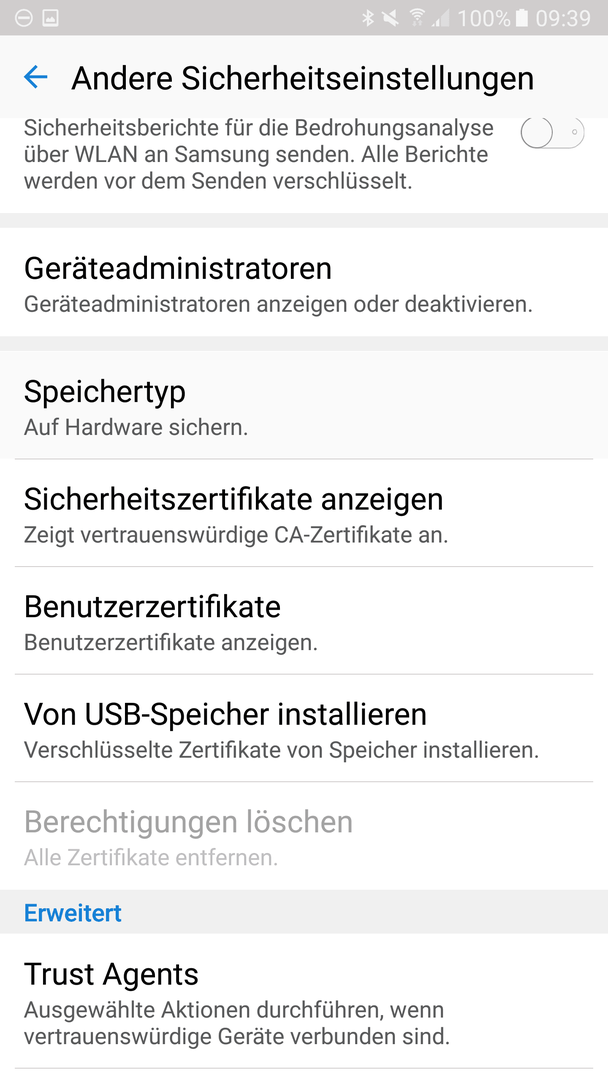Tap the Wi-Fi signal icon
The width and height of the screenshot is (608, 1080).
click(417, 18)
